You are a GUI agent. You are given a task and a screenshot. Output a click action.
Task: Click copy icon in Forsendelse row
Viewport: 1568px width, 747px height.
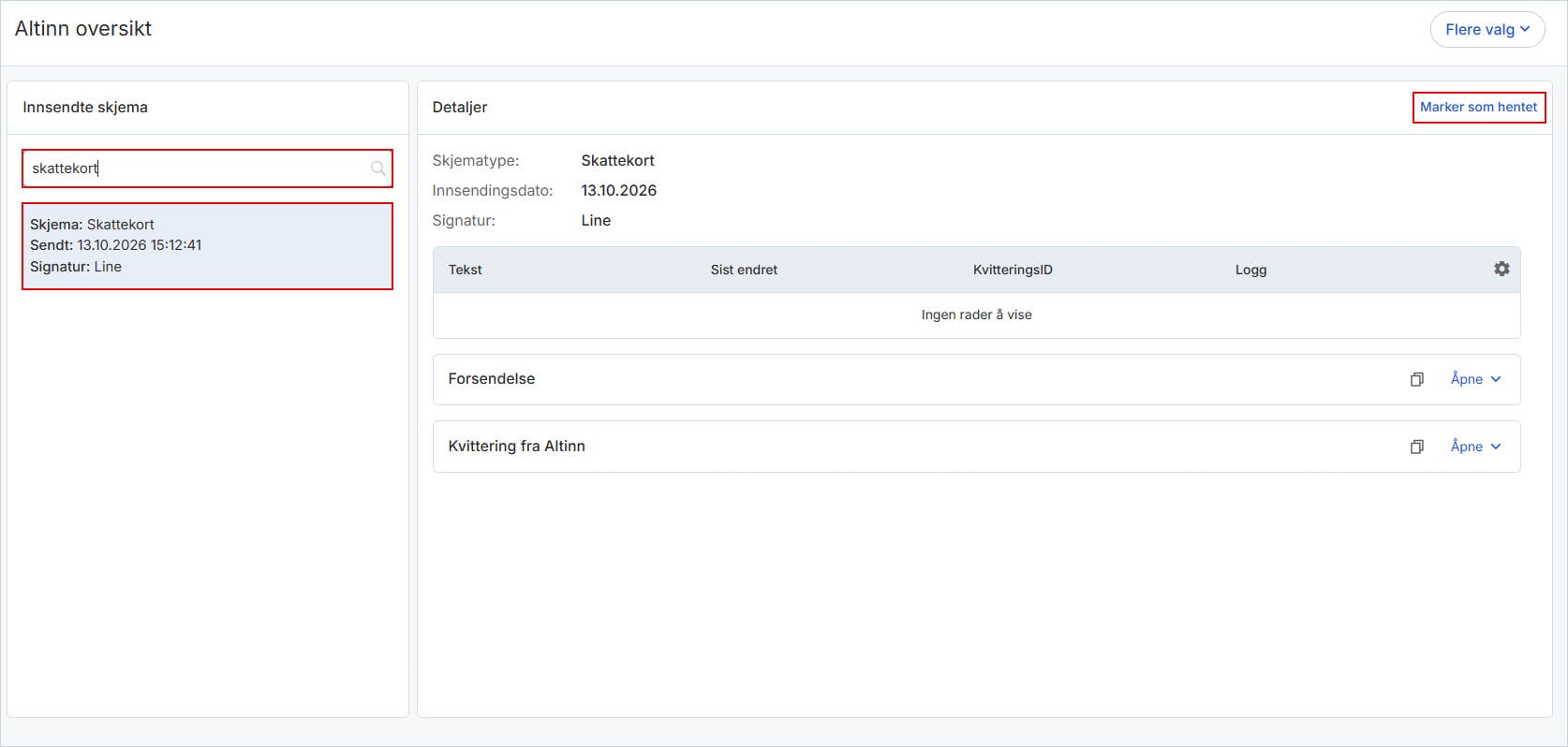[1417, 379]
